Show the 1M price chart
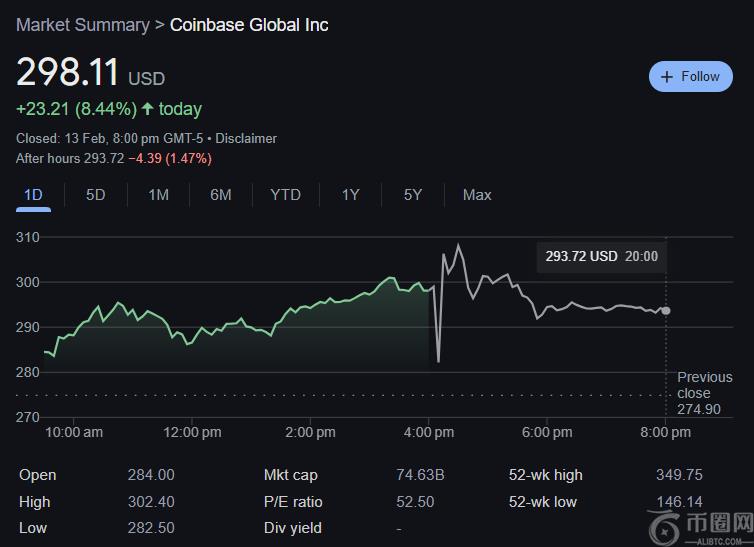 pyautogui.click(x=158, y=195)
